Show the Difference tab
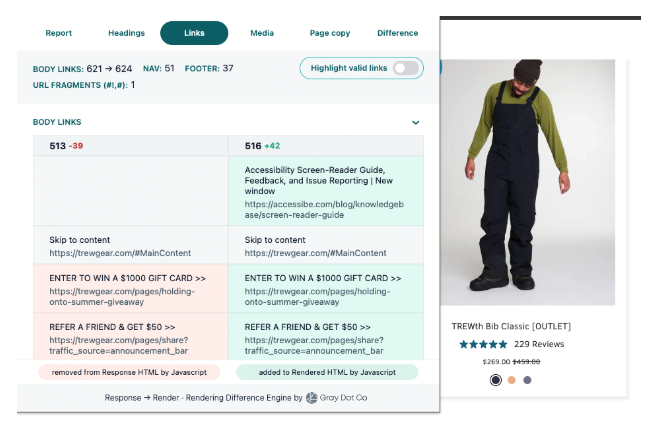The height and width of the screenshot is (432, 653). click(397, 33)
